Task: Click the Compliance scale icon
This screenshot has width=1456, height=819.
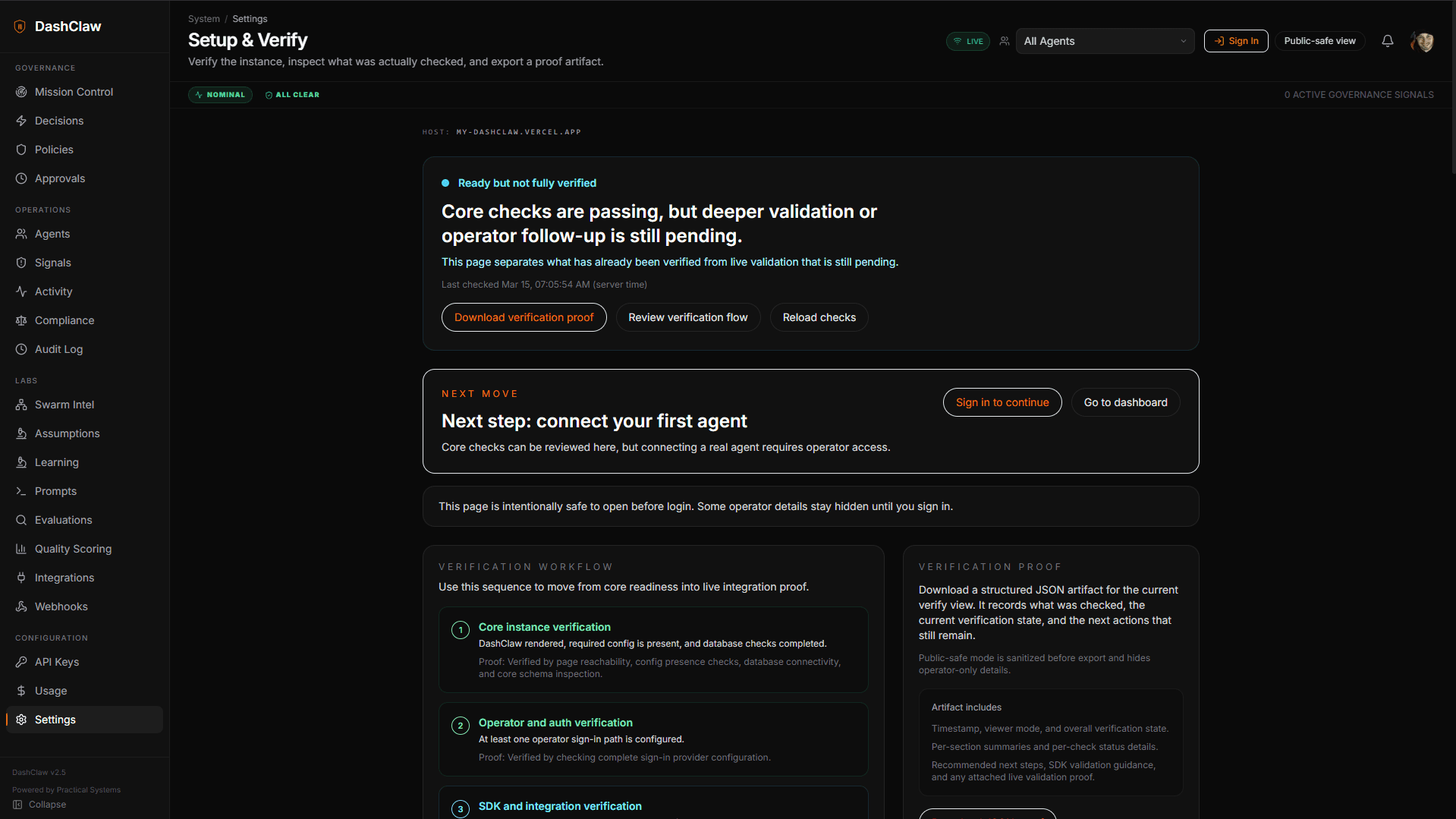Action: click(22, 320)
